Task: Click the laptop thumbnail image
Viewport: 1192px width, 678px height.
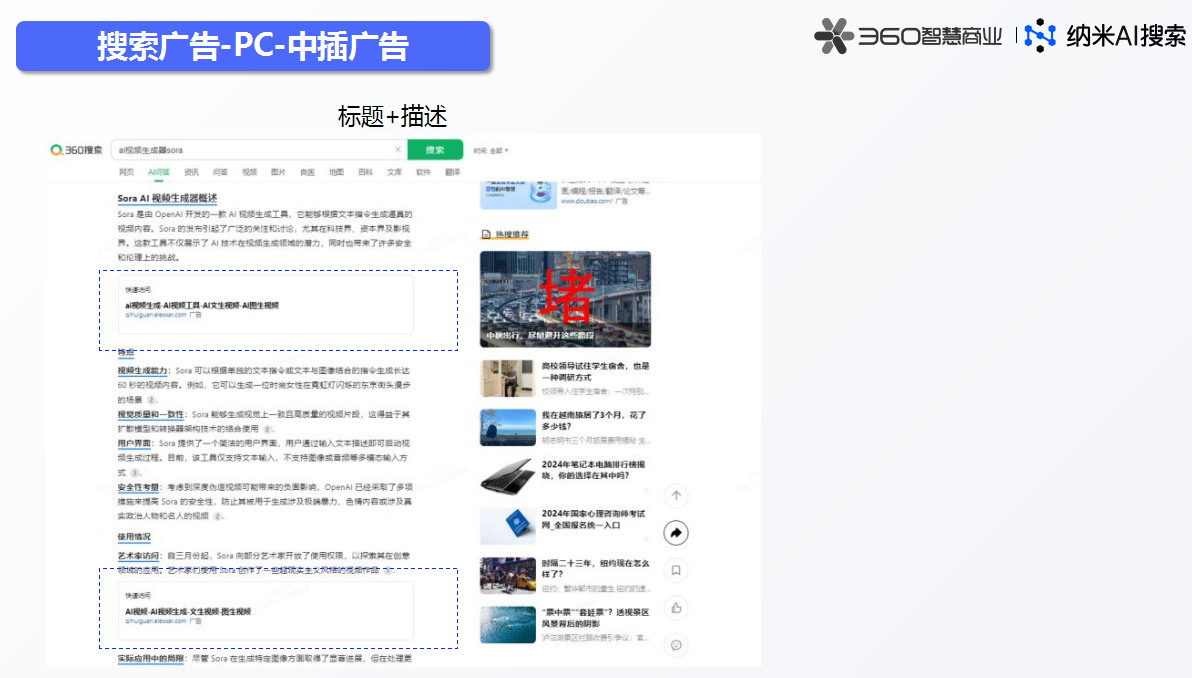Action: point(507,477)
